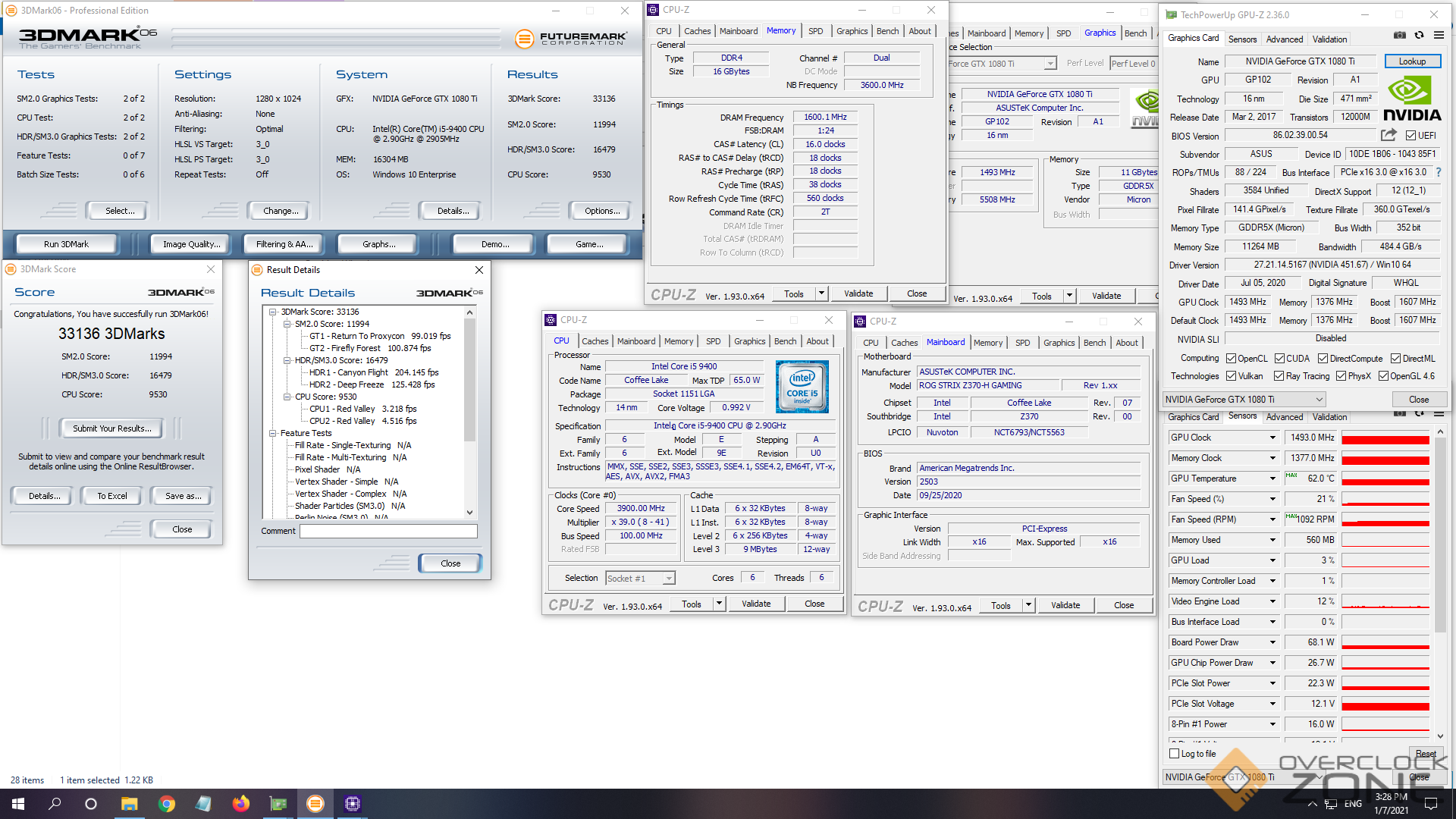This screenshot has width=1456, height=819.
Task: Click into the Comment input field
Action: click(388, 532)
